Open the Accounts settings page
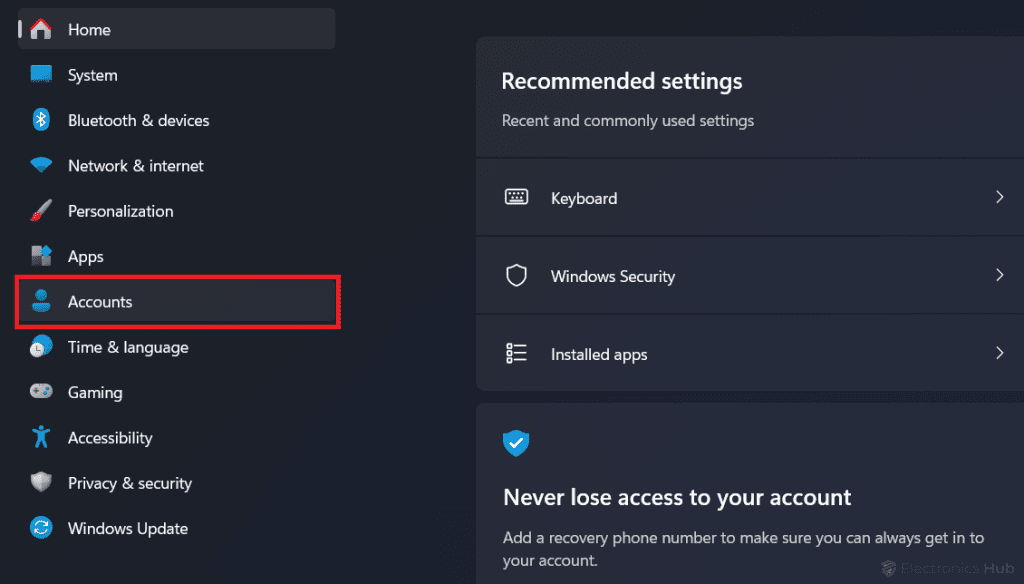 click(x=100, y=302)
